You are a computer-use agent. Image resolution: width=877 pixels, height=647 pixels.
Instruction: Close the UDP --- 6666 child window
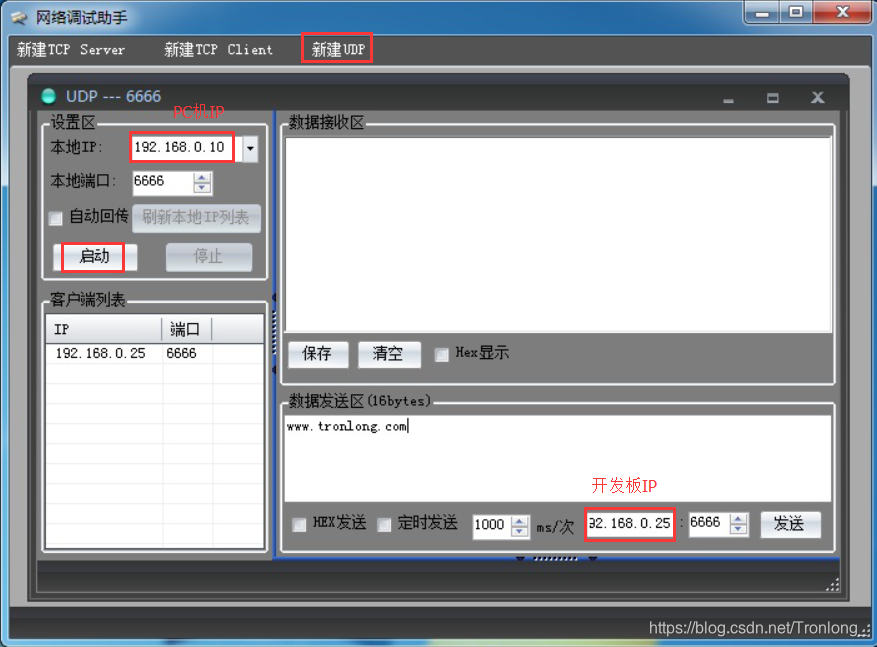pyautogui.click(x=818, y=97)
